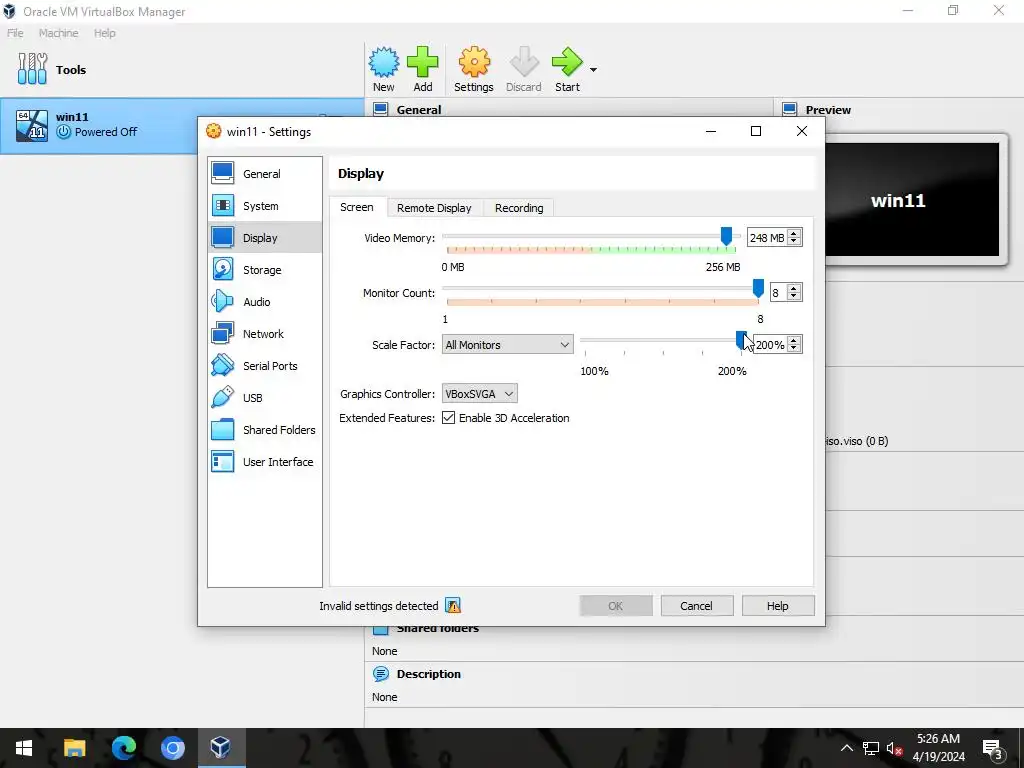Image resolution: width=1024 pixels, height=768 pixels.
Task: Open Storage settings category
Action: (x=265, y=270)
